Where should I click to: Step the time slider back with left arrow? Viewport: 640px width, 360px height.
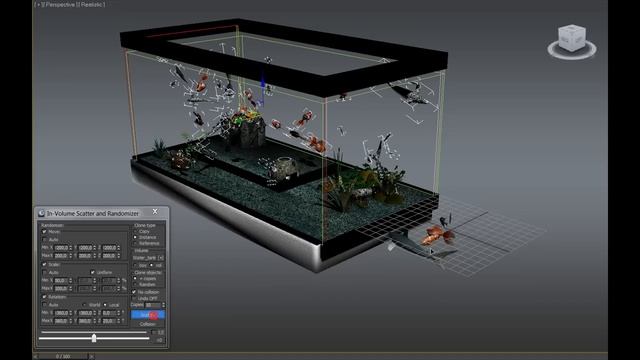(36, 356)
